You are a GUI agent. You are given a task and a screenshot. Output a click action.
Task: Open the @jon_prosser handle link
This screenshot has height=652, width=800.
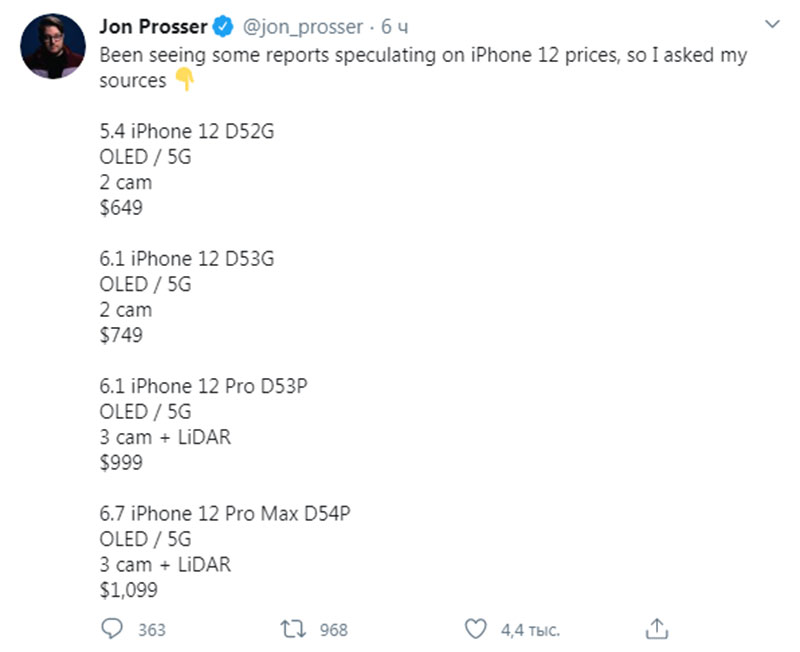click(302, 27)
